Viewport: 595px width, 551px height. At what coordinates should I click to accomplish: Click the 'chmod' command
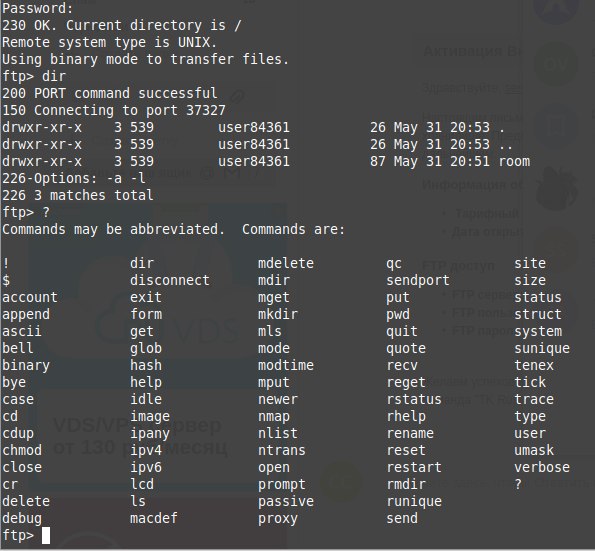pyautogui.click(x=22, y=450)
